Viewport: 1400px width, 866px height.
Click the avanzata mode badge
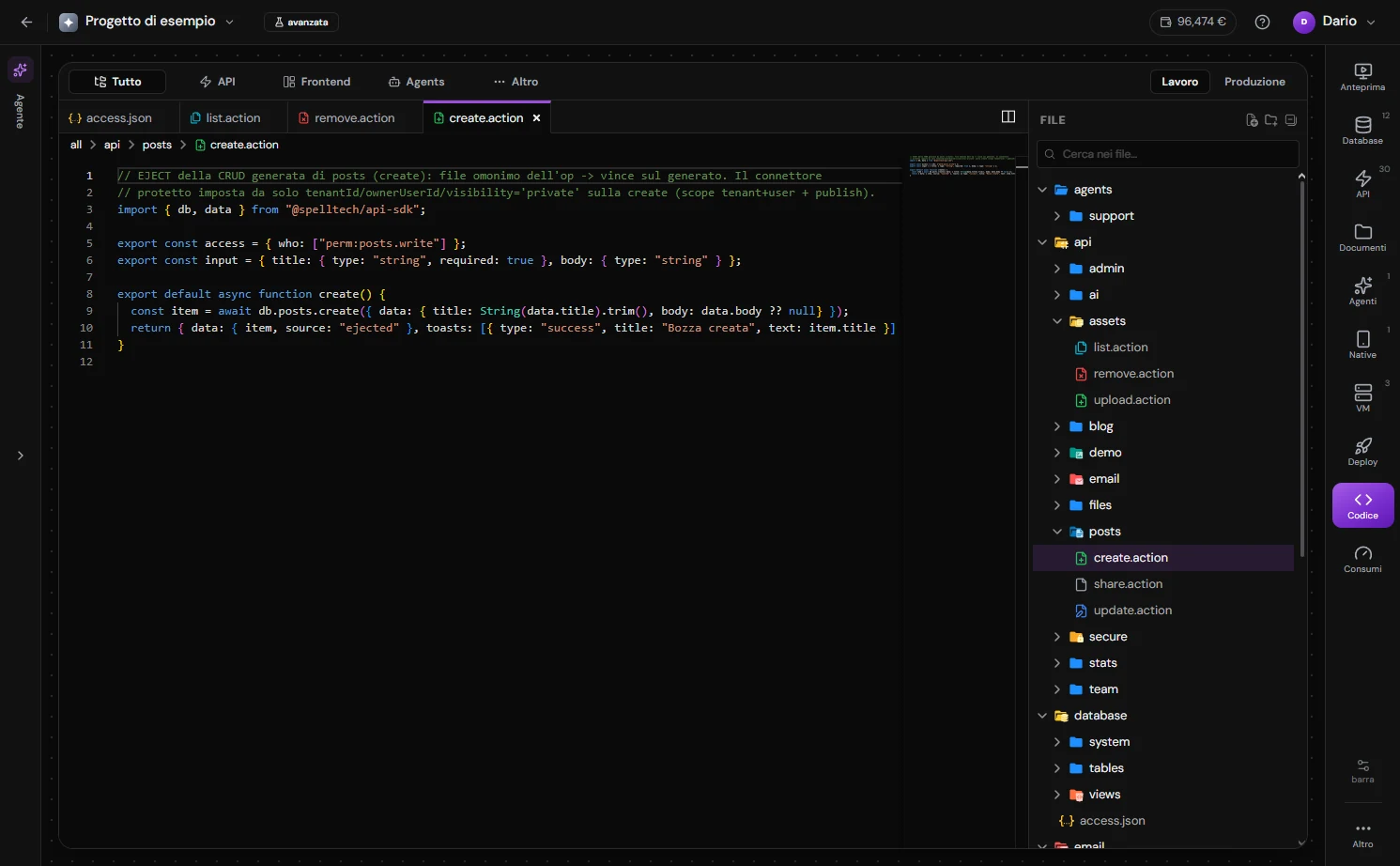pos(301,22)
